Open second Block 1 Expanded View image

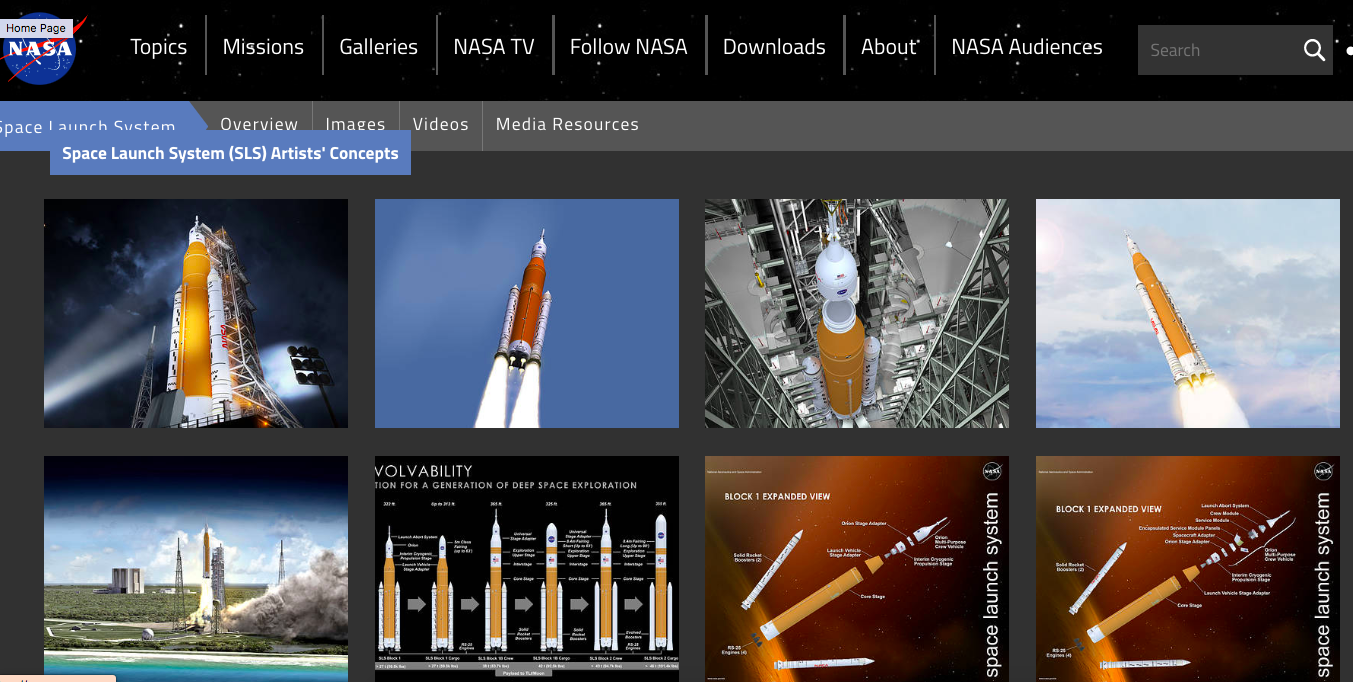[1188, 569]
